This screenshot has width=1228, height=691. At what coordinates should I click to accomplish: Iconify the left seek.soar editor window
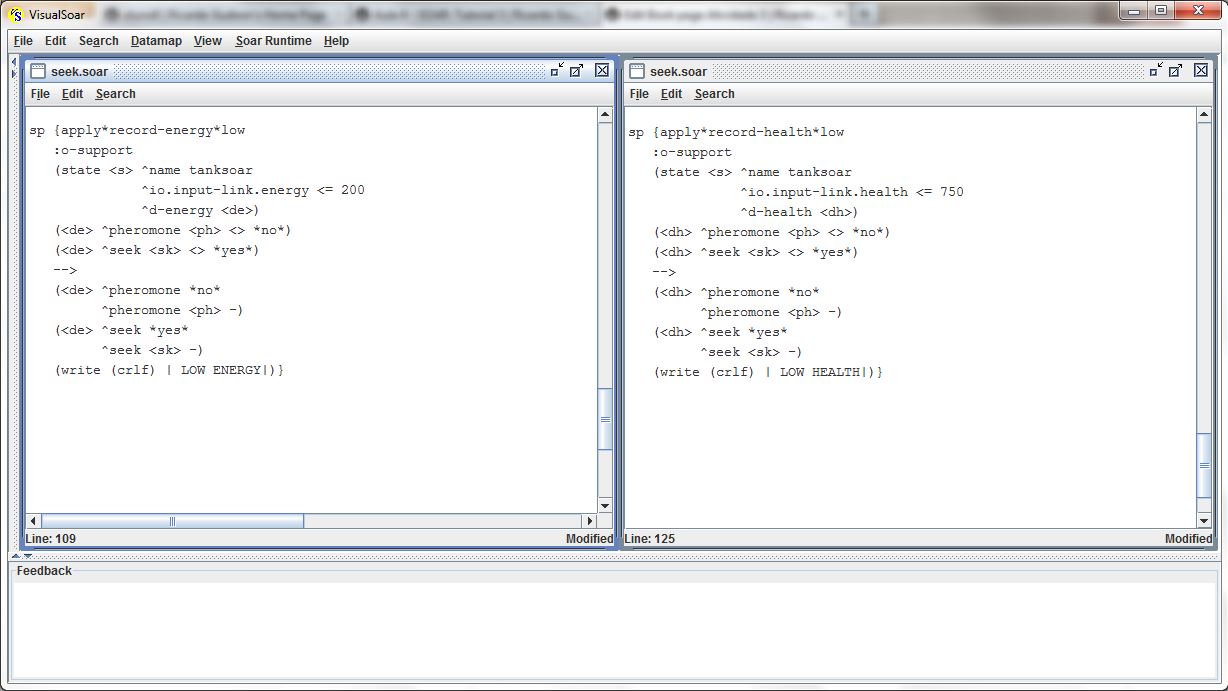tap(557, 70)
